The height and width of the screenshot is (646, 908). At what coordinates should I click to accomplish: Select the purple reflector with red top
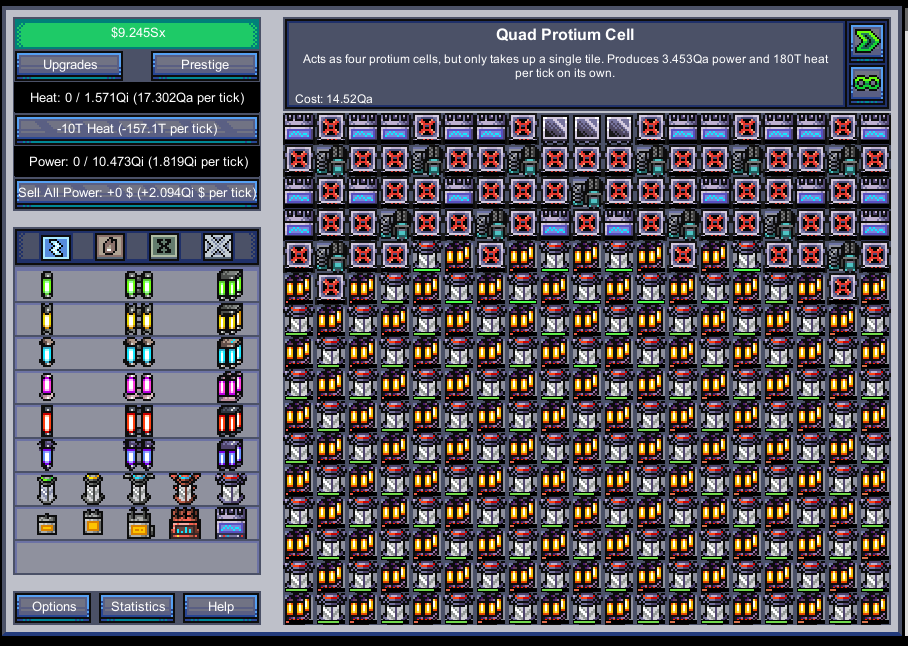coord(231,489)
